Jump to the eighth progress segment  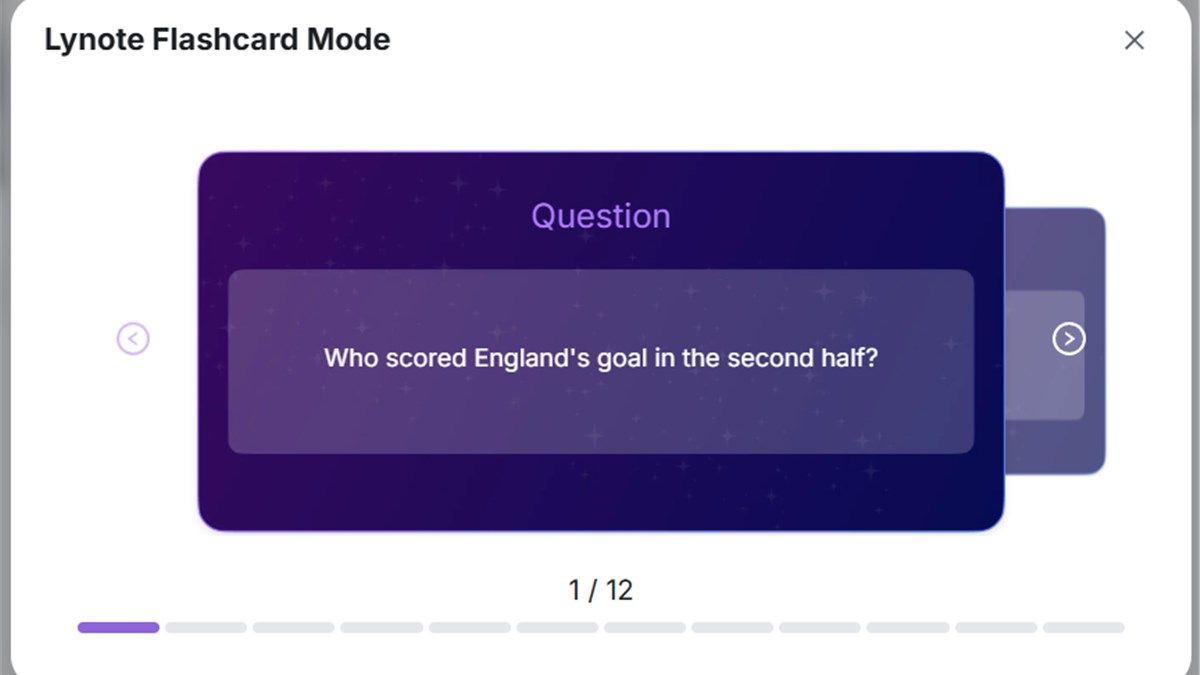733,628
